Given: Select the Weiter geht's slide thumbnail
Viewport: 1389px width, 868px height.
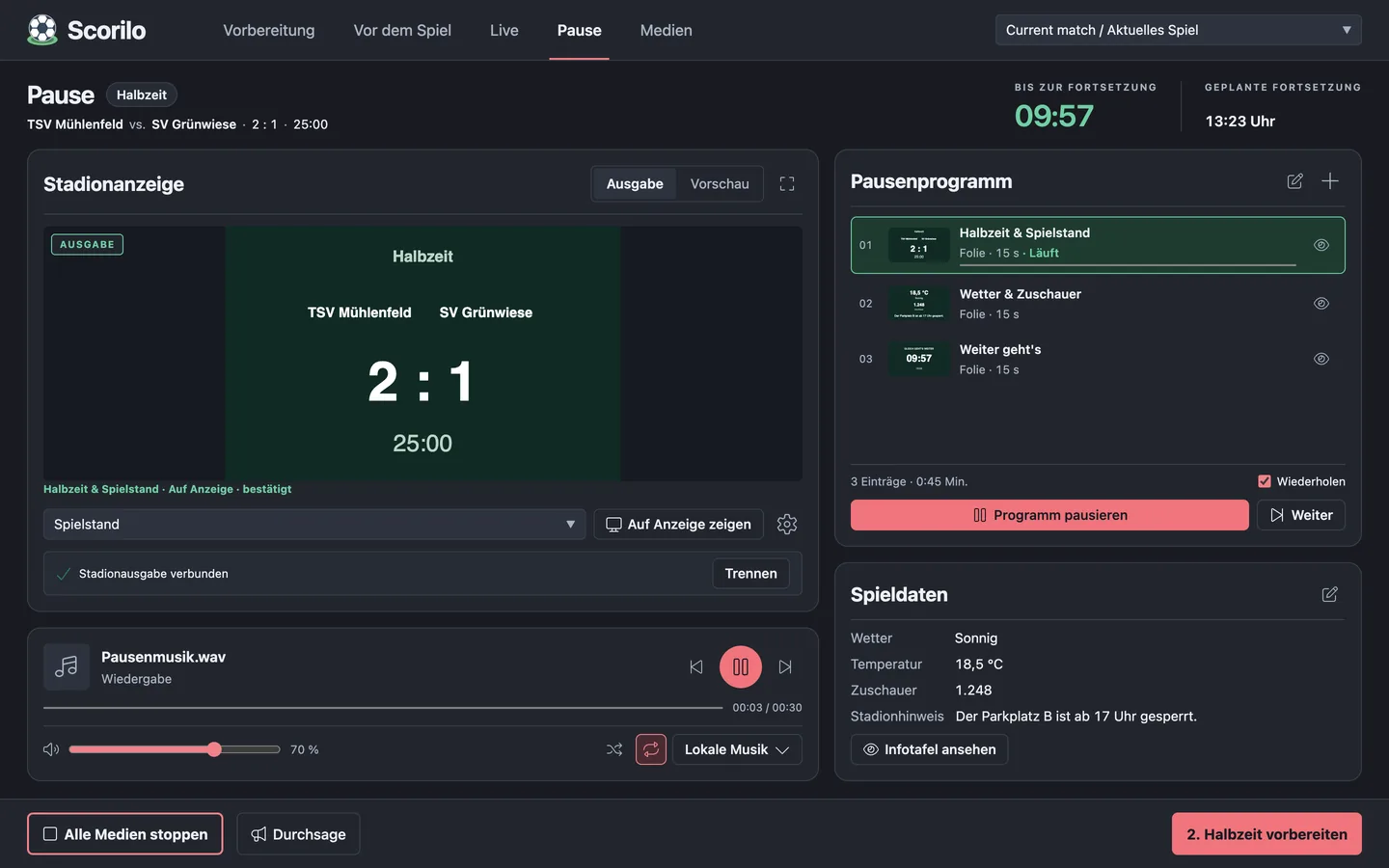Looking at the screenshot, I should [919, 359].
